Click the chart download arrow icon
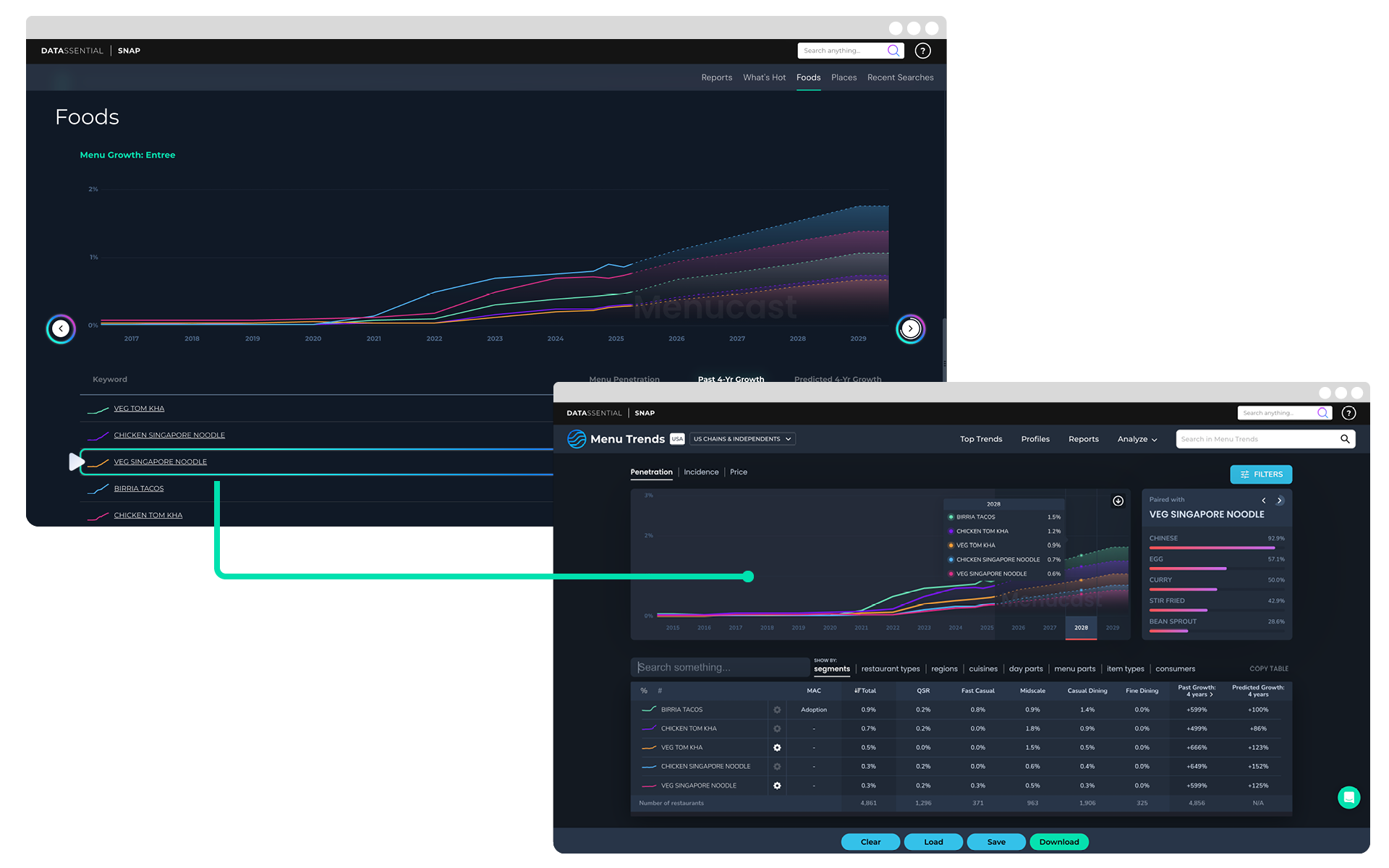This screenshot has width=1389, height=868. coord(1118,501)
